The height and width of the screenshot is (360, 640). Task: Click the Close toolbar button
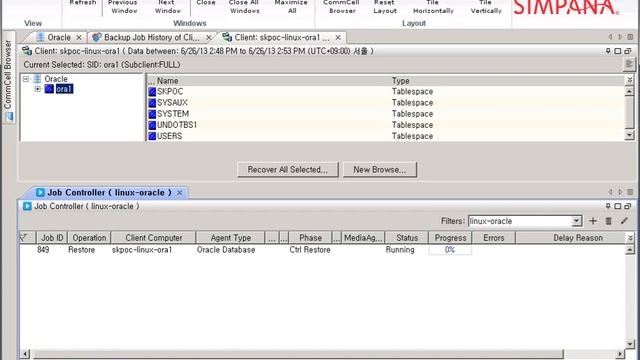pos(206,4)
